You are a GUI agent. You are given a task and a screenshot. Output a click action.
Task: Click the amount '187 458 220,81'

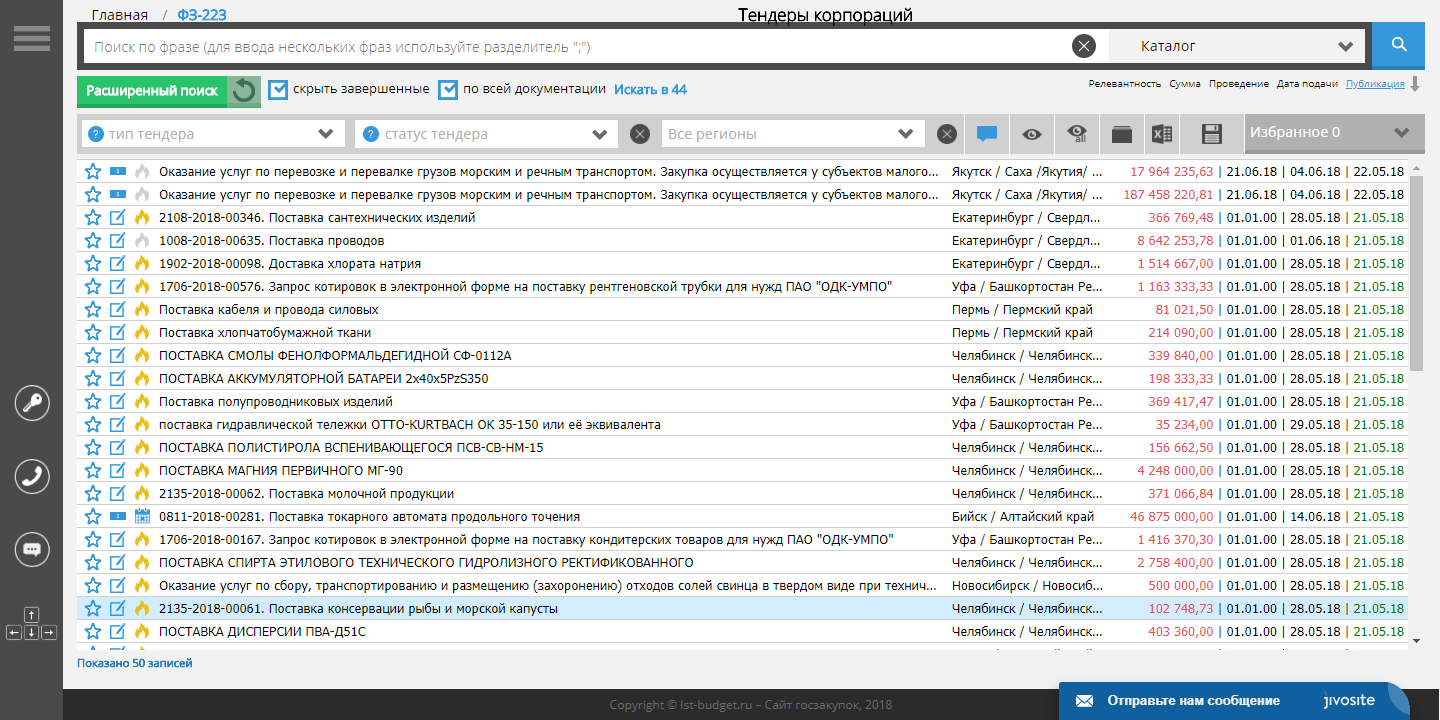point(1168,195)
